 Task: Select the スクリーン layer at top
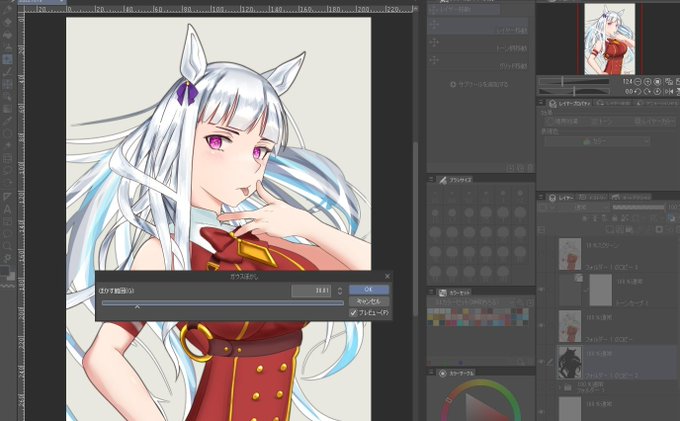618,255
